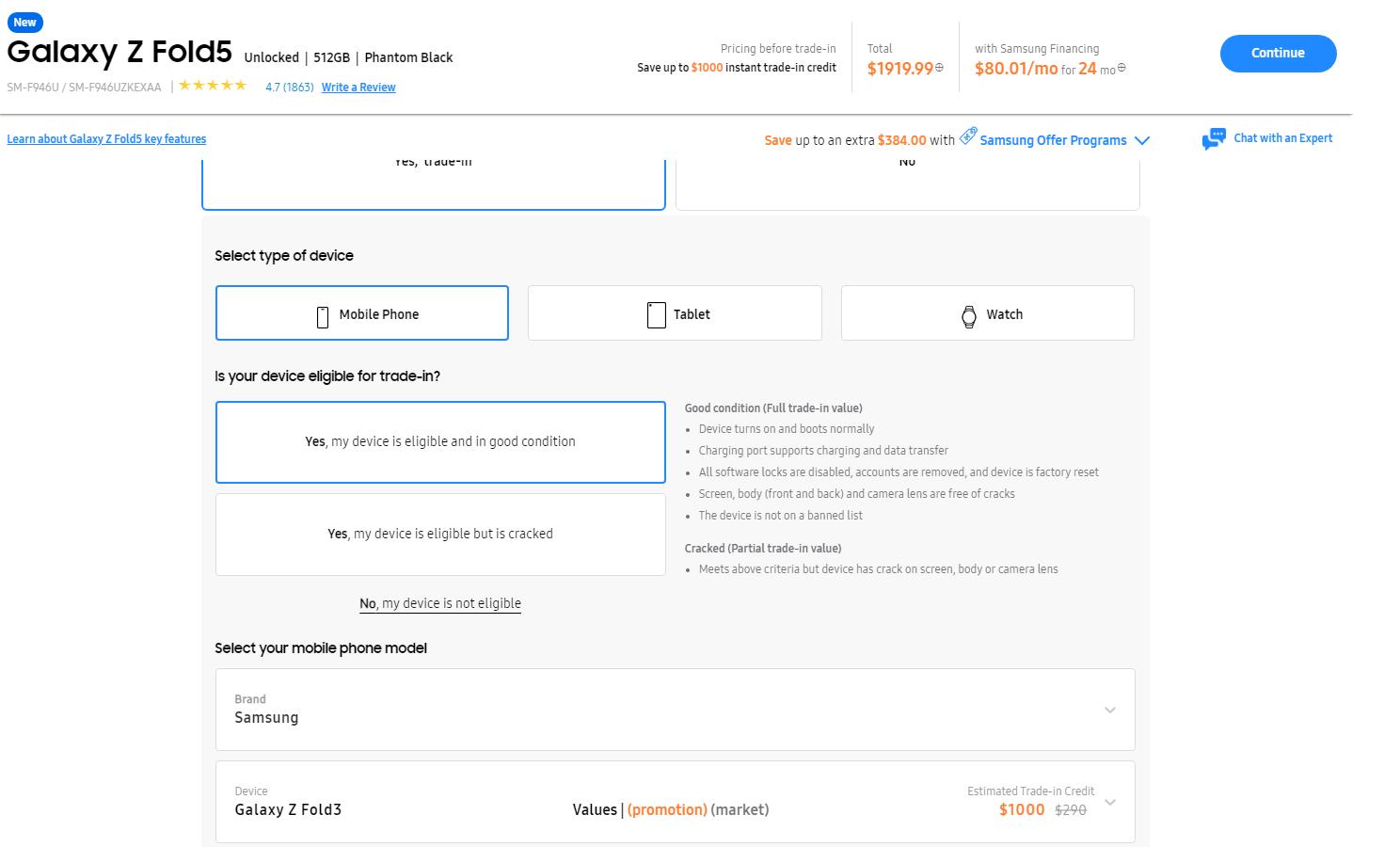Screen dimensions: 1400x847
Task: Click the Cracked (Partial trade-in value) heading
Action: coord(763,549)
